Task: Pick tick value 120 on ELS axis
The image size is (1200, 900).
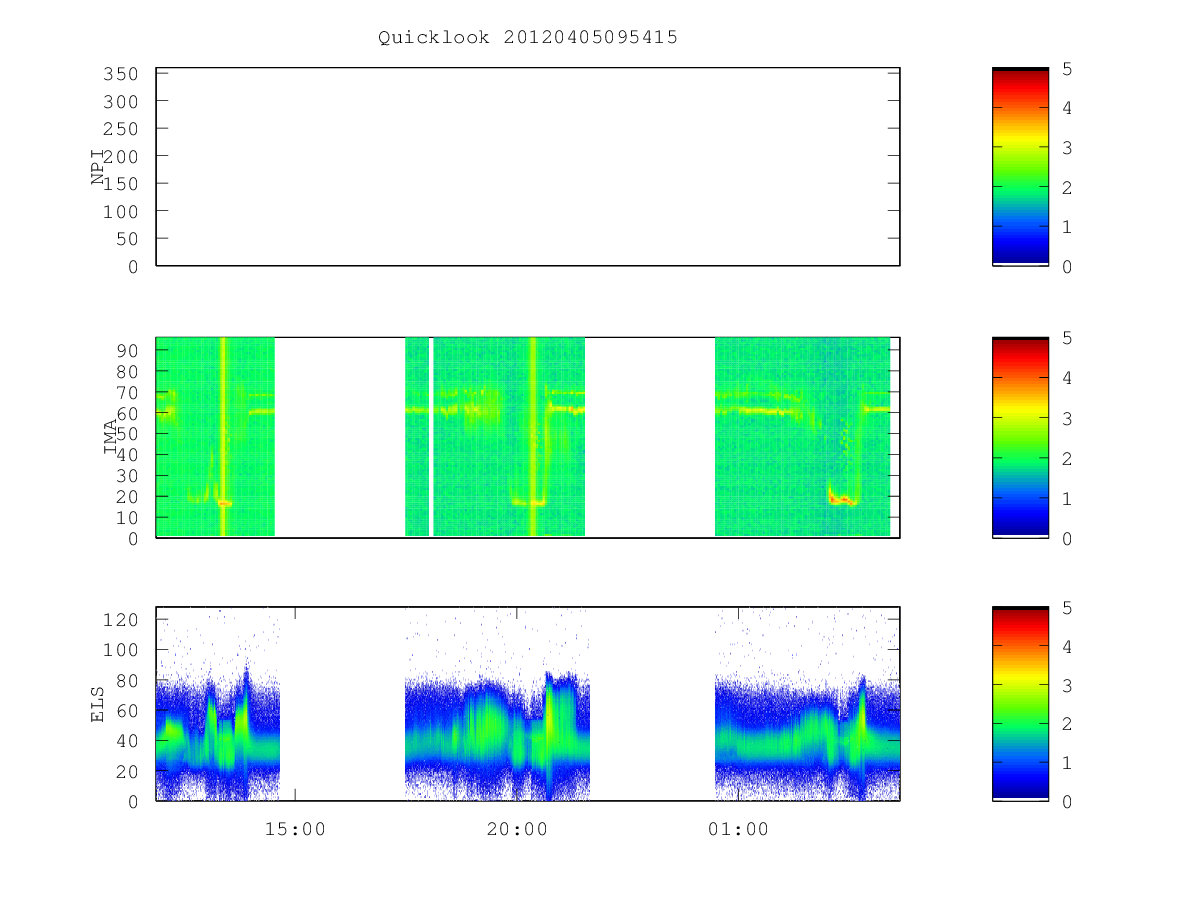Action: click(122, 620)
